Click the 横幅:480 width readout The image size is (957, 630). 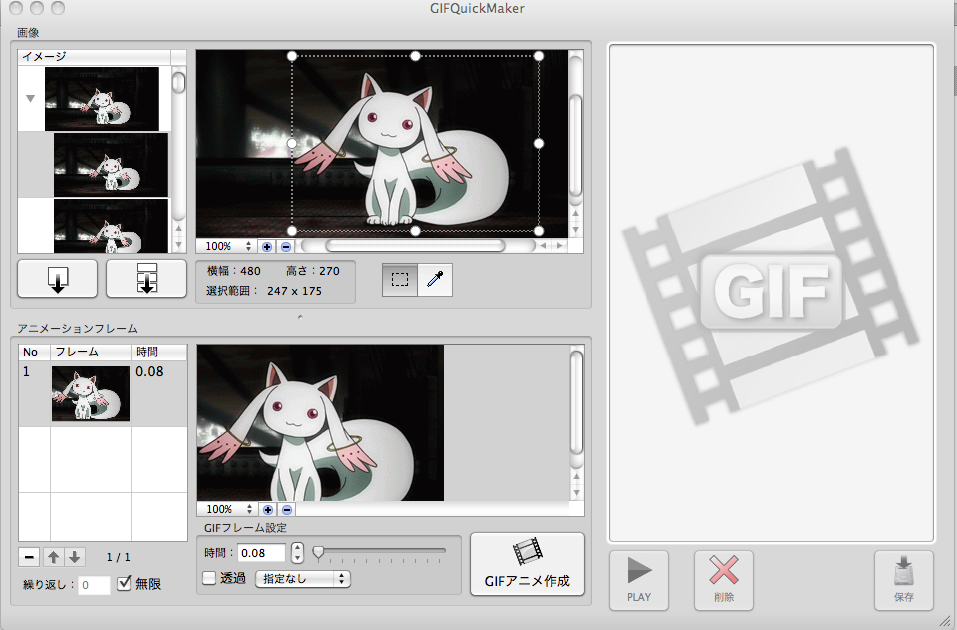(233, 271)
